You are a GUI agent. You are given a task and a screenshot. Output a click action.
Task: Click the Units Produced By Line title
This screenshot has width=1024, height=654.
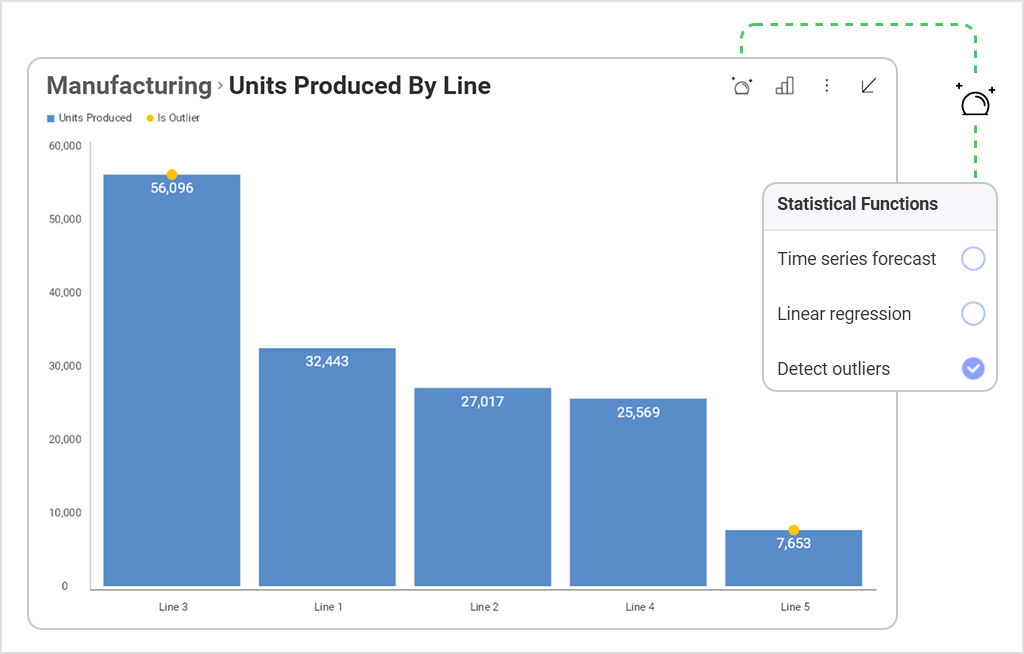tap(359, 86)
